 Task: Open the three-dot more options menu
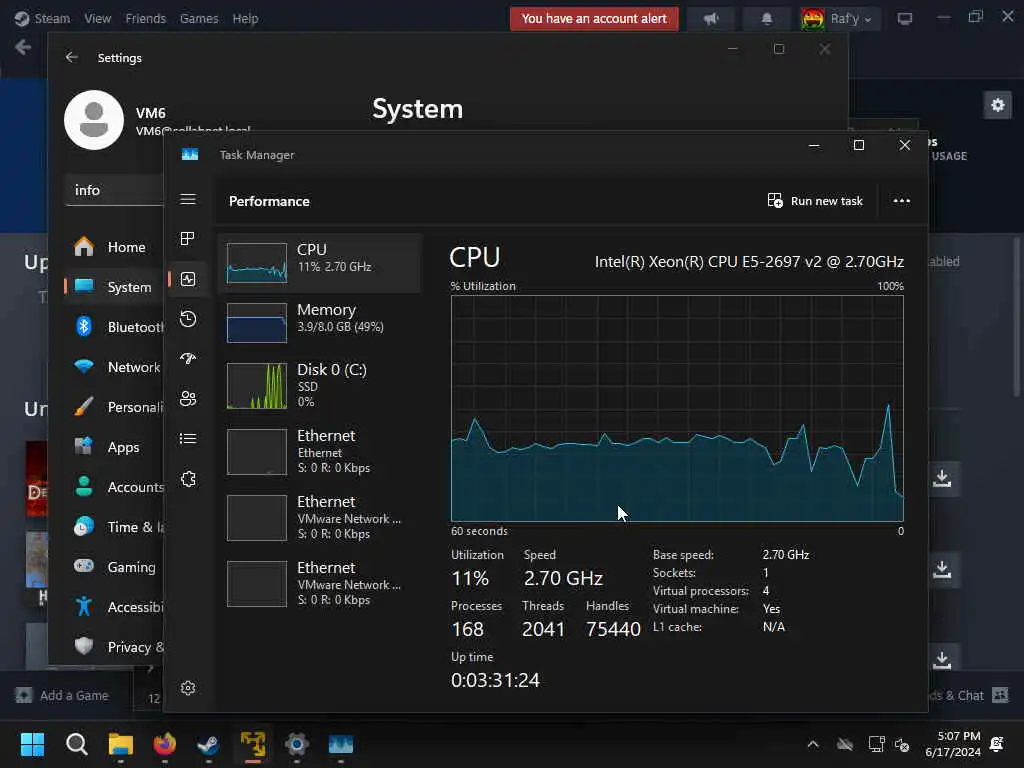tap(901, 201)
